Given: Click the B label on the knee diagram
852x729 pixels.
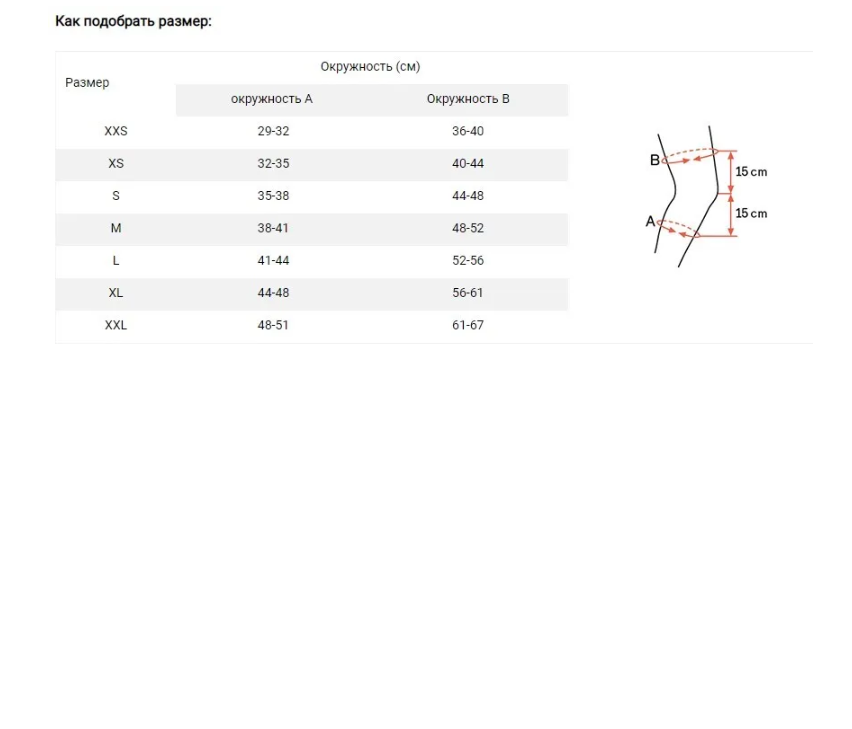Looking at the screenshot, I should [655, 160].
